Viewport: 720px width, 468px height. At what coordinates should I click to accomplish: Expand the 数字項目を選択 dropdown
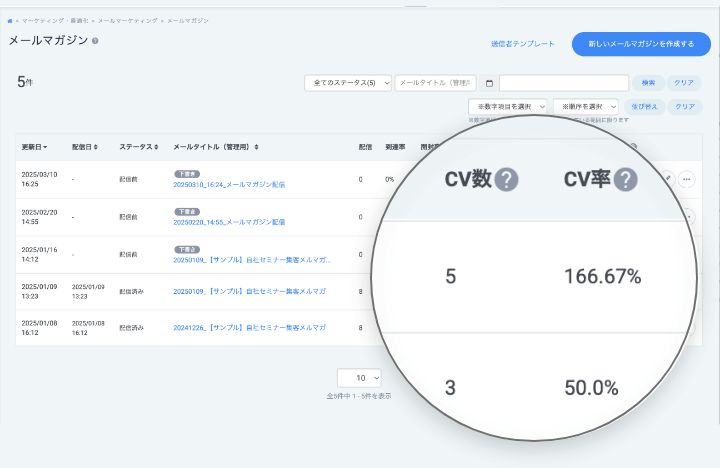click(508, 106)
